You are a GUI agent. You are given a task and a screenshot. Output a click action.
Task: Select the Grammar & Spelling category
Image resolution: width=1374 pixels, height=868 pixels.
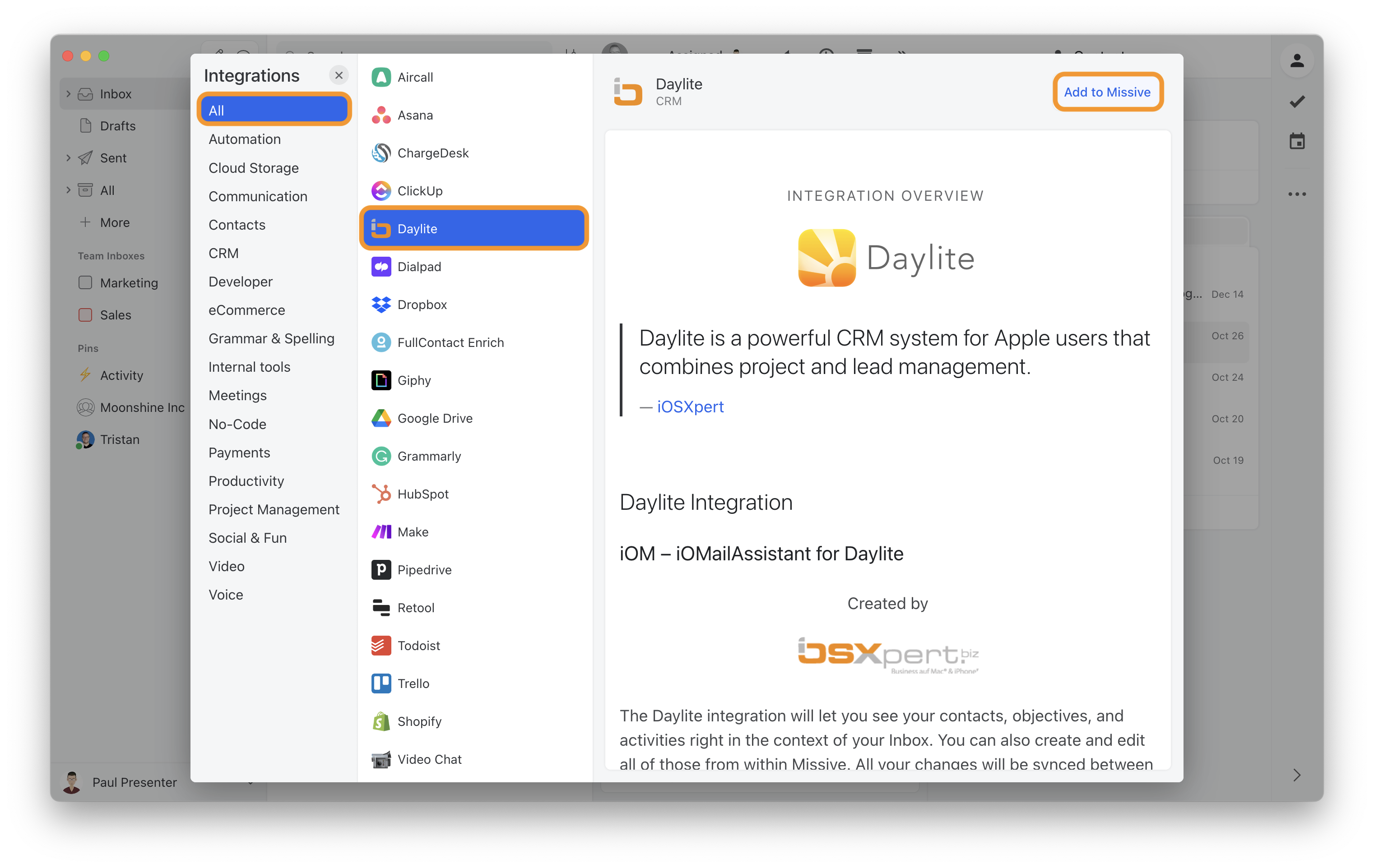[x=274, y=338]
